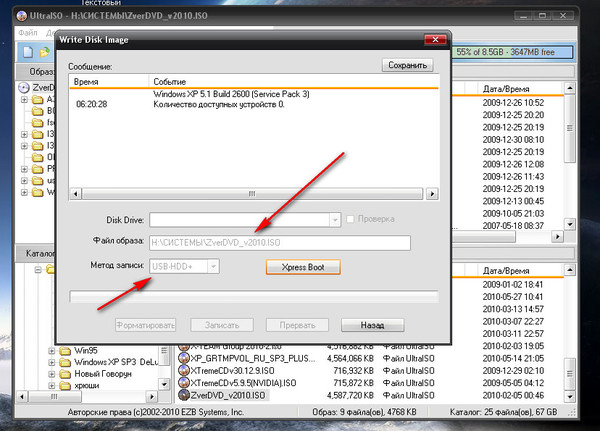Click the Прервать button
Screen dimensions: 600x431
click(297, 325)
